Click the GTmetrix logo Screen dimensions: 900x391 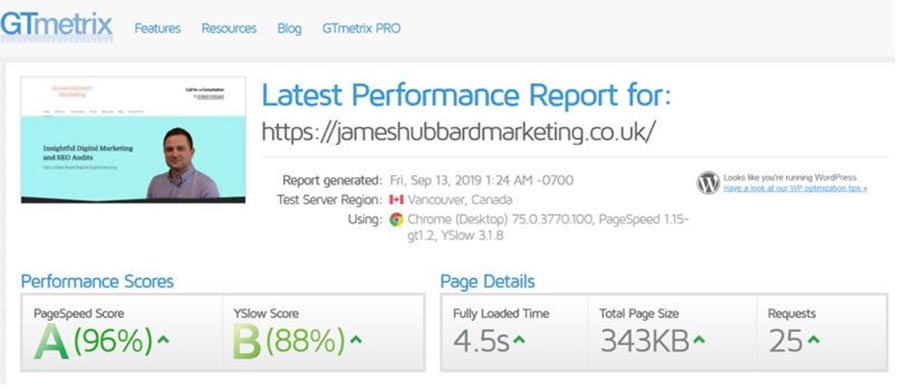56,27
